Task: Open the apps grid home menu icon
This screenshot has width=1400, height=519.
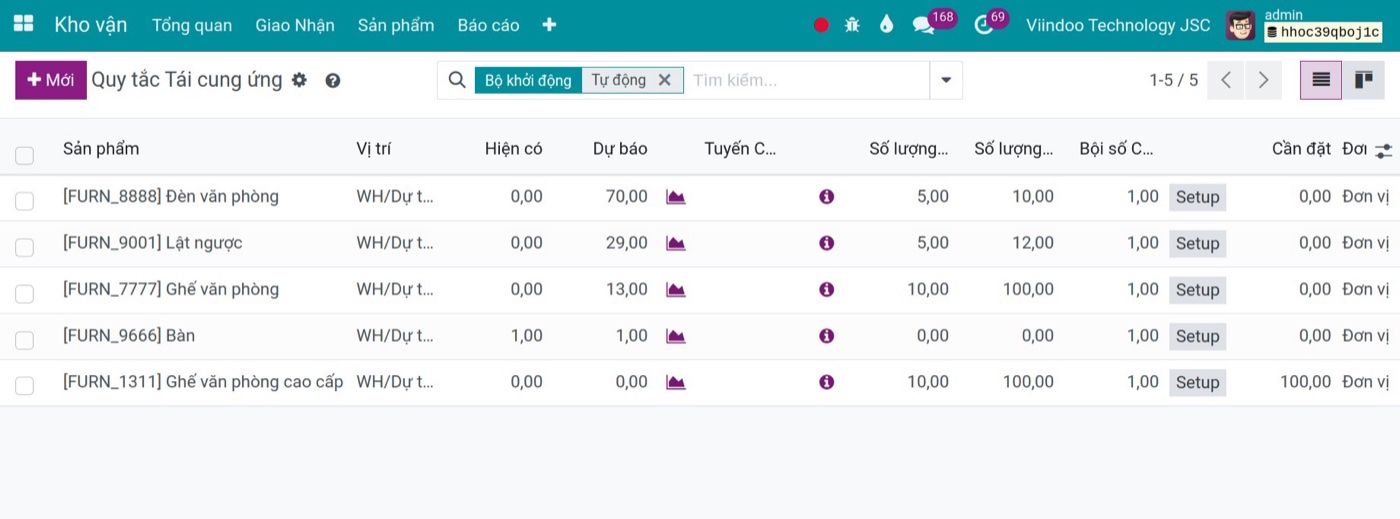Action: tap(23, 25)
